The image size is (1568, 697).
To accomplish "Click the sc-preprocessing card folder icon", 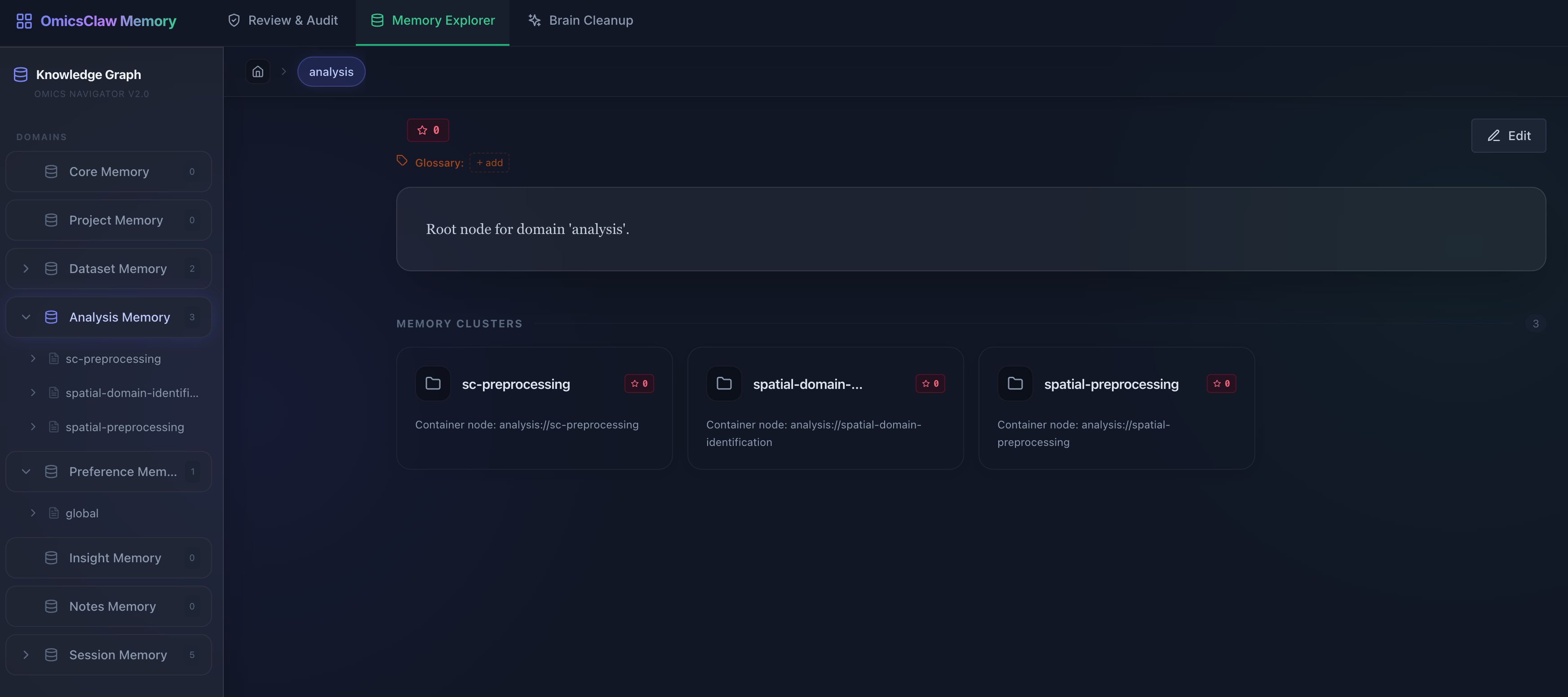I will point(433,384).
